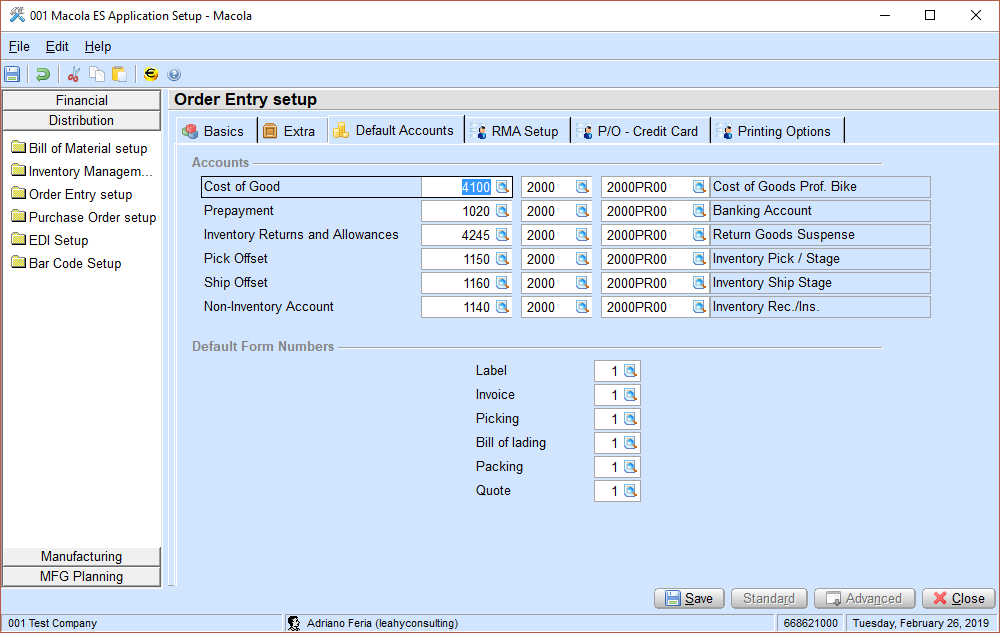Click the Close button at bottom
The width and height of the screenshot is (1000, 633).
click(x=959, y=599)
